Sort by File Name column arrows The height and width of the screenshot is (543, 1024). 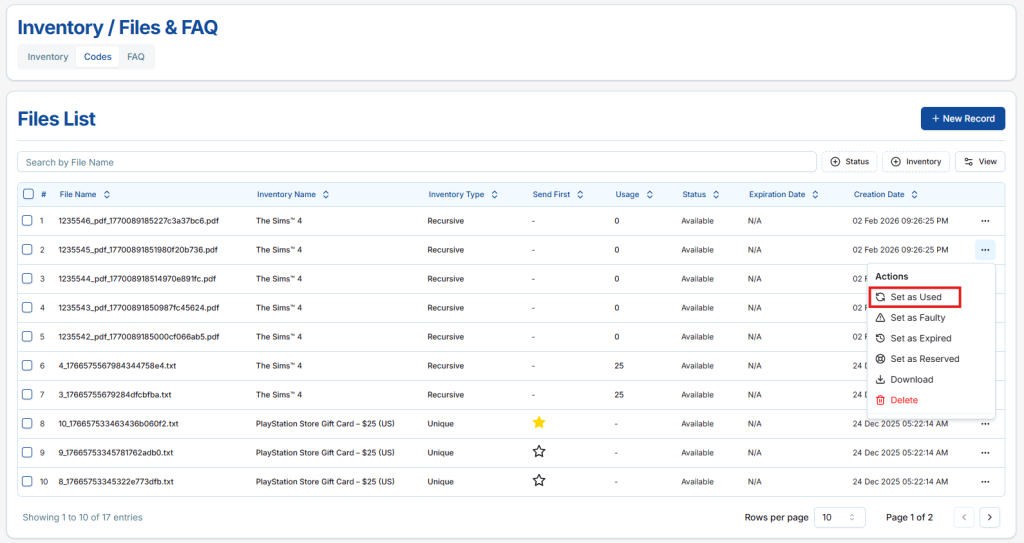107,195
